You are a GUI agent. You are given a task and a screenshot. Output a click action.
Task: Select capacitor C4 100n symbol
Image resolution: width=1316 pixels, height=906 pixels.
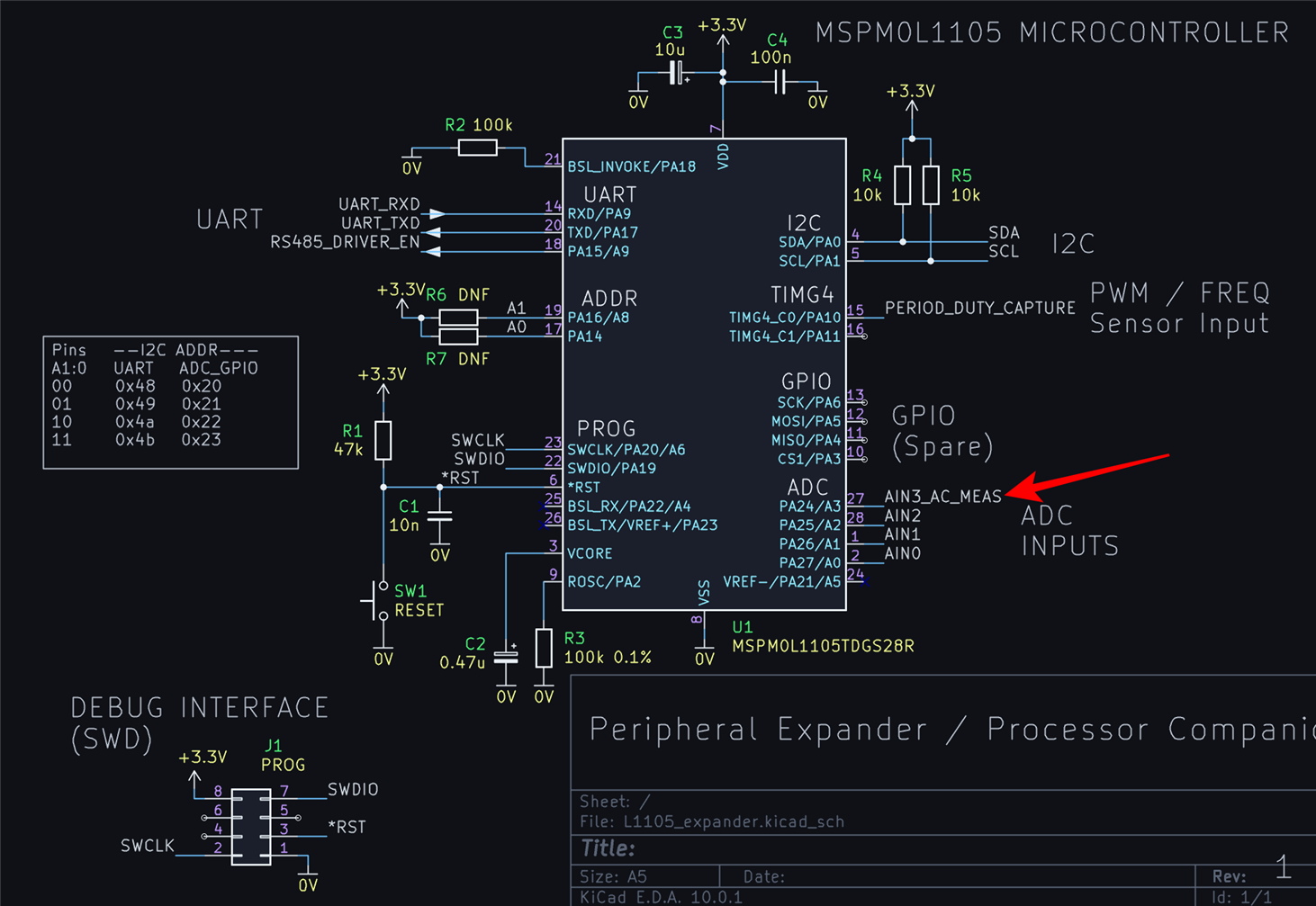click(x=780, y=83)
